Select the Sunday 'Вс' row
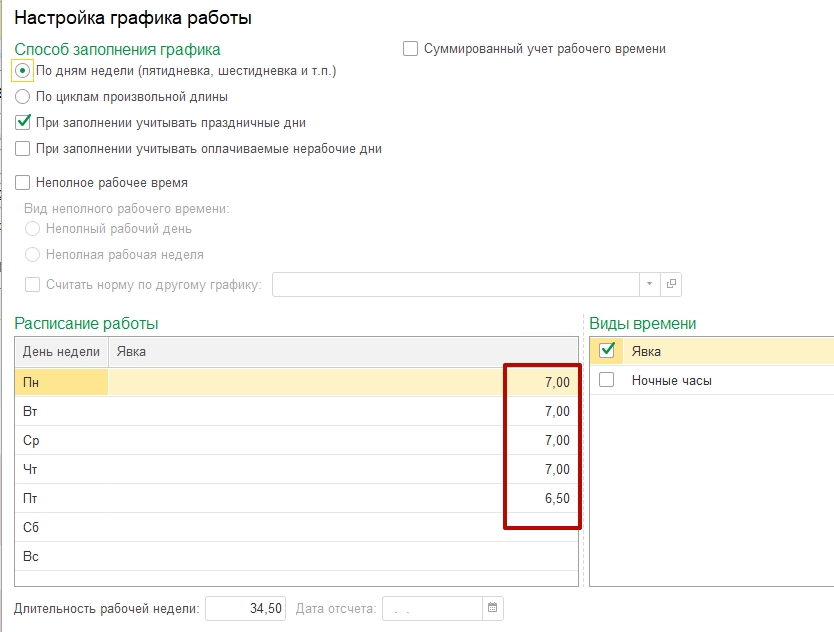Viewport: 834px width, 632px height. pos(60,556)
